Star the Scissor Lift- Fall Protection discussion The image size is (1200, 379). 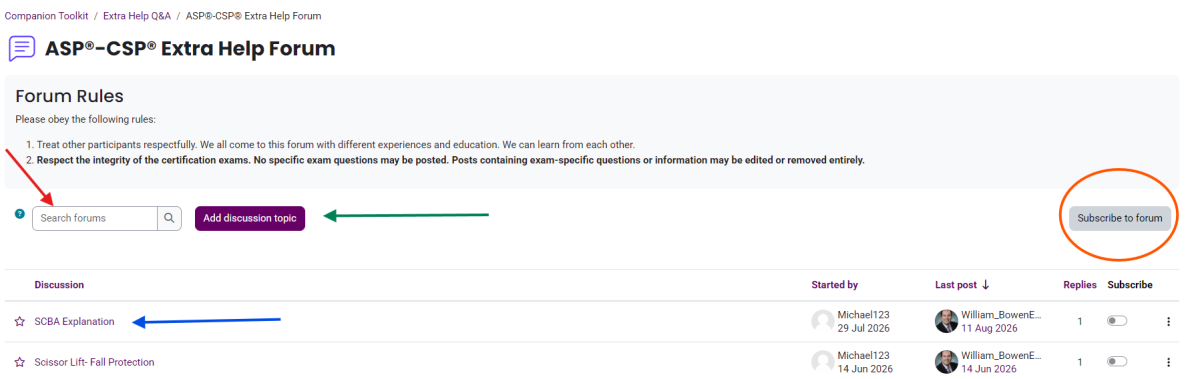(20, 362)
